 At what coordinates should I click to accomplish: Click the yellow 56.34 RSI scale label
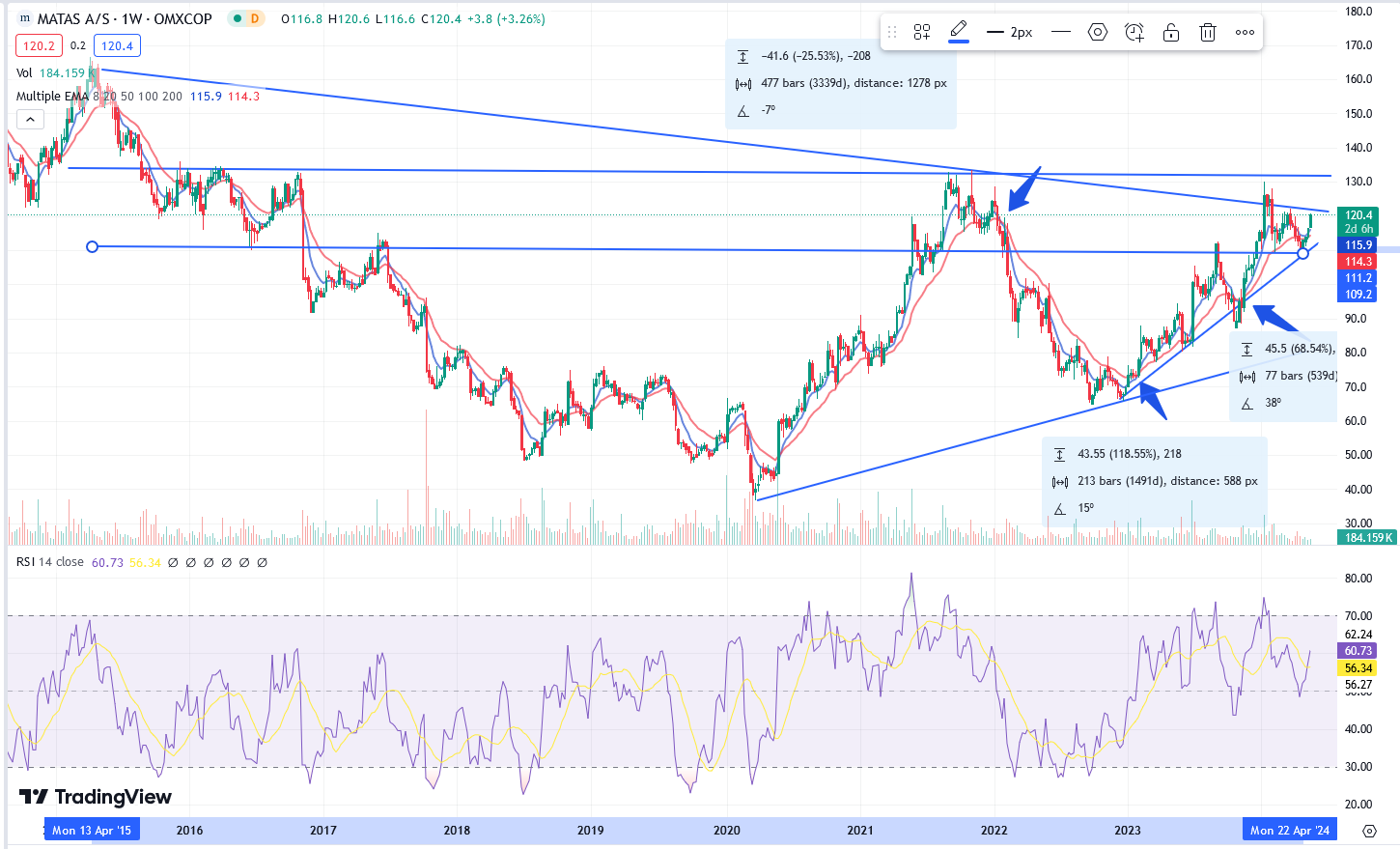click(1358, 668)
